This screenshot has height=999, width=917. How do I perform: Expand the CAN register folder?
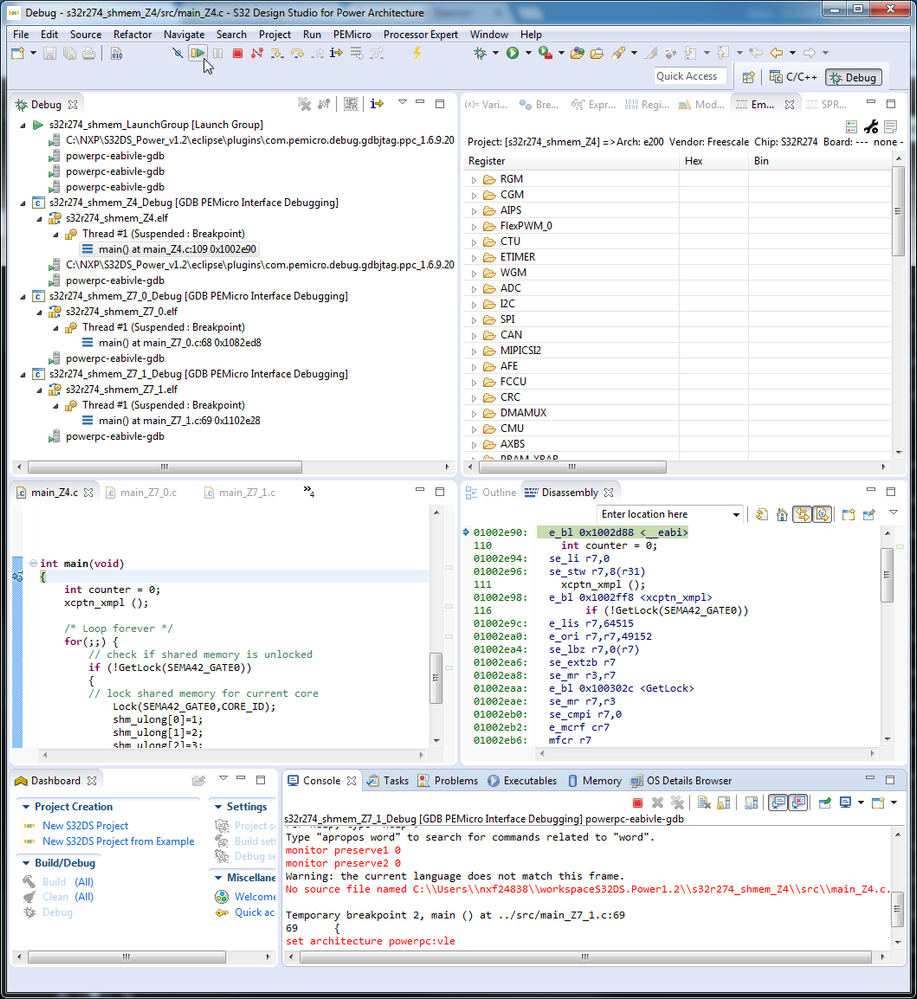pyautogui.click(x=473, y=336)
